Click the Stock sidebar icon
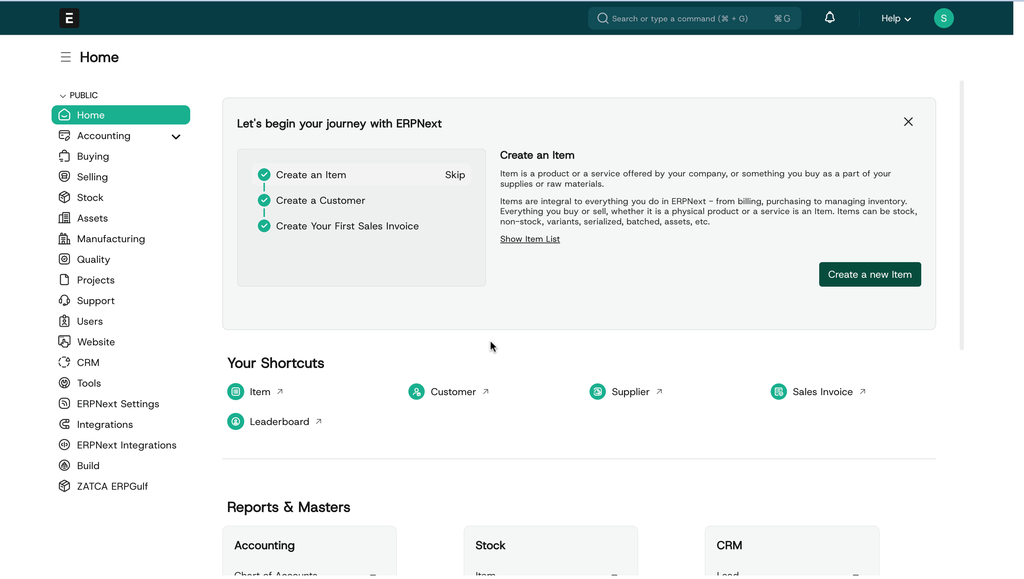The height and width of the screenshot is (579, 1024). click(64, 197)
